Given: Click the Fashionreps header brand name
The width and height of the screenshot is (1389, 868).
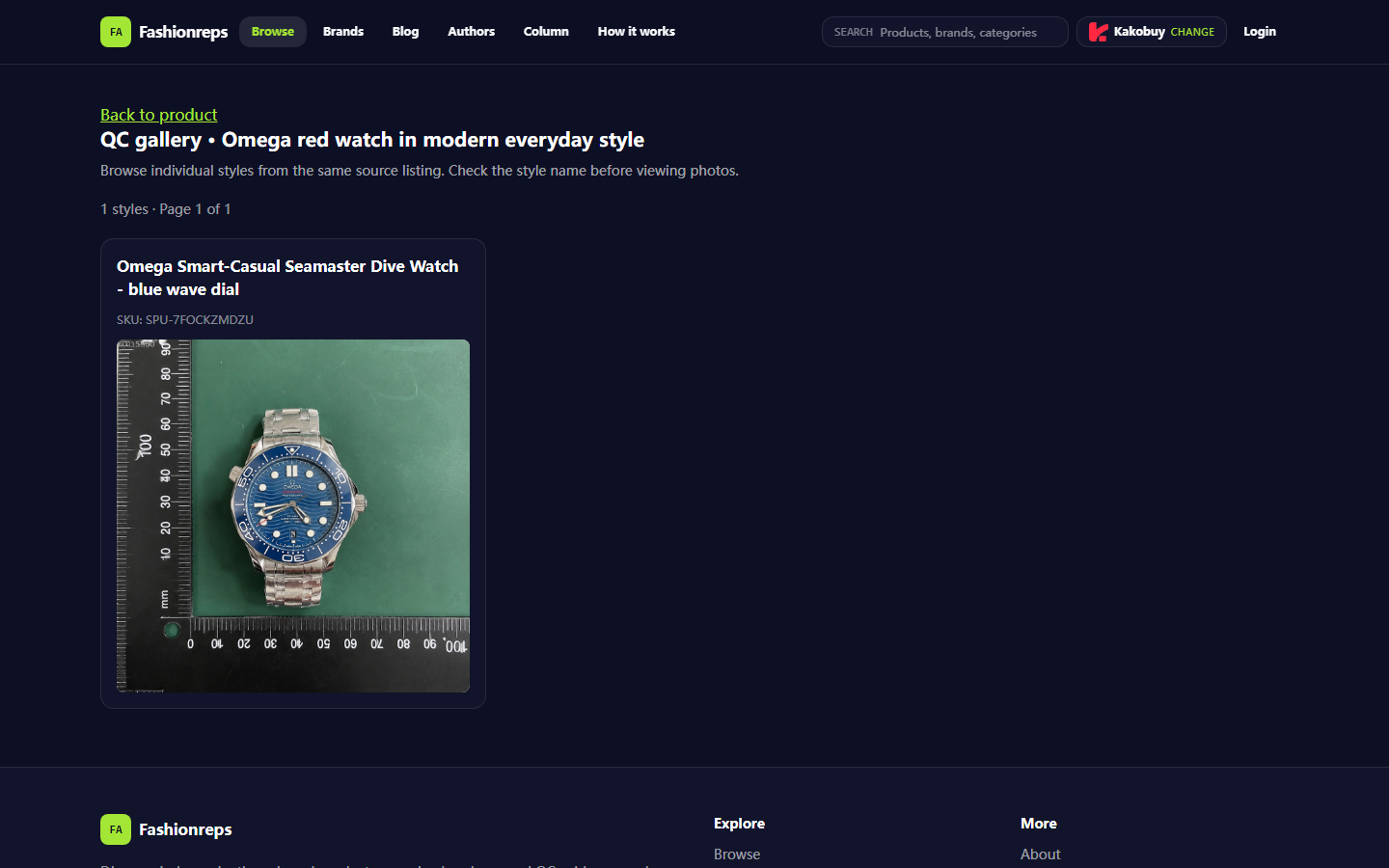Looking at the screenshot, I should coord(183,32).
